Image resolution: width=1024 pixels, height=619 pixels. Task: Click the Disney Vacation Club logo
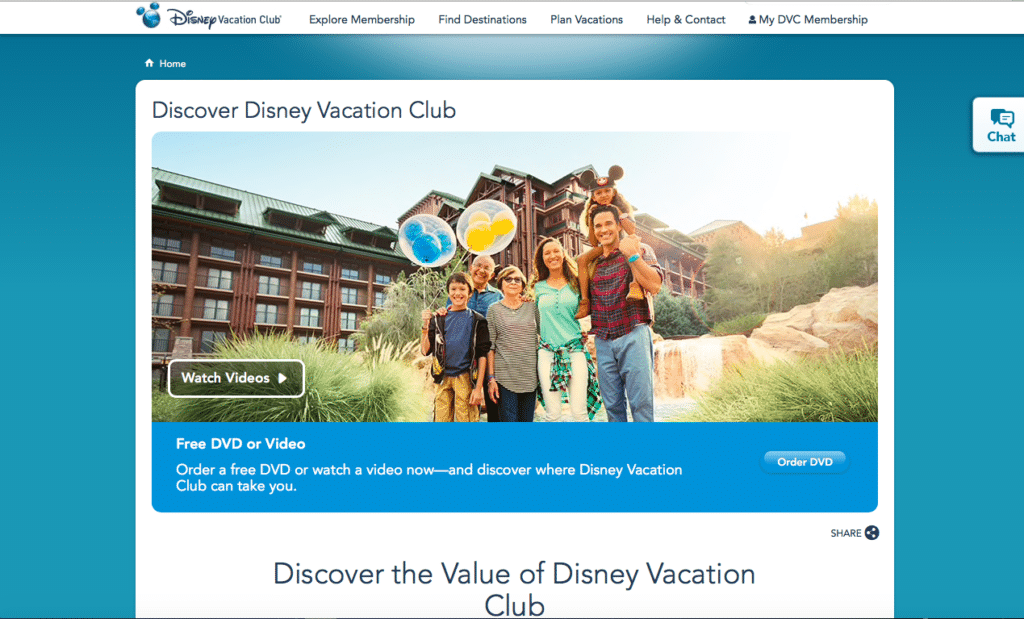209,17
